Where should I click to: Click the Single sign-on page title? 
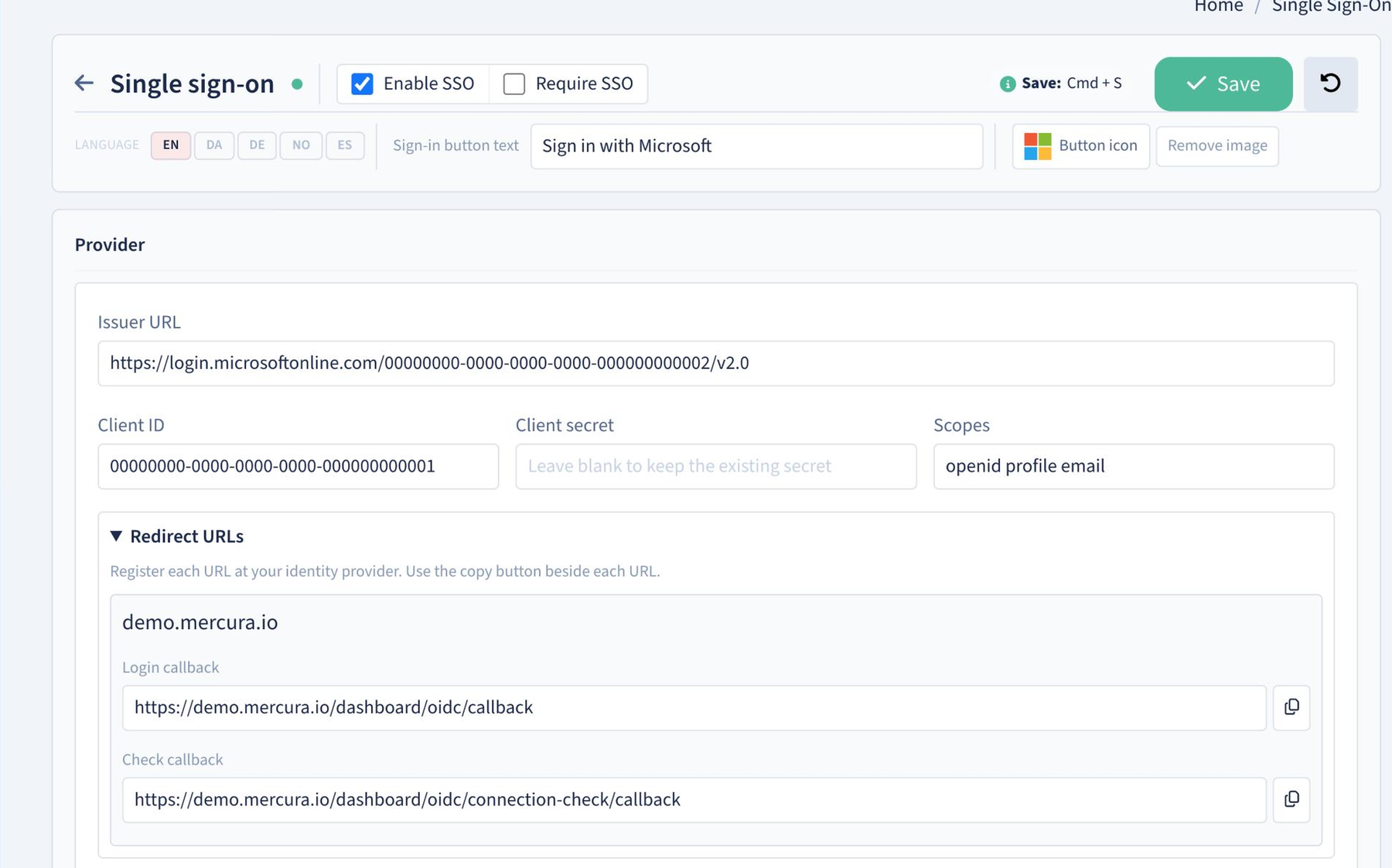[x=192, y=83]
